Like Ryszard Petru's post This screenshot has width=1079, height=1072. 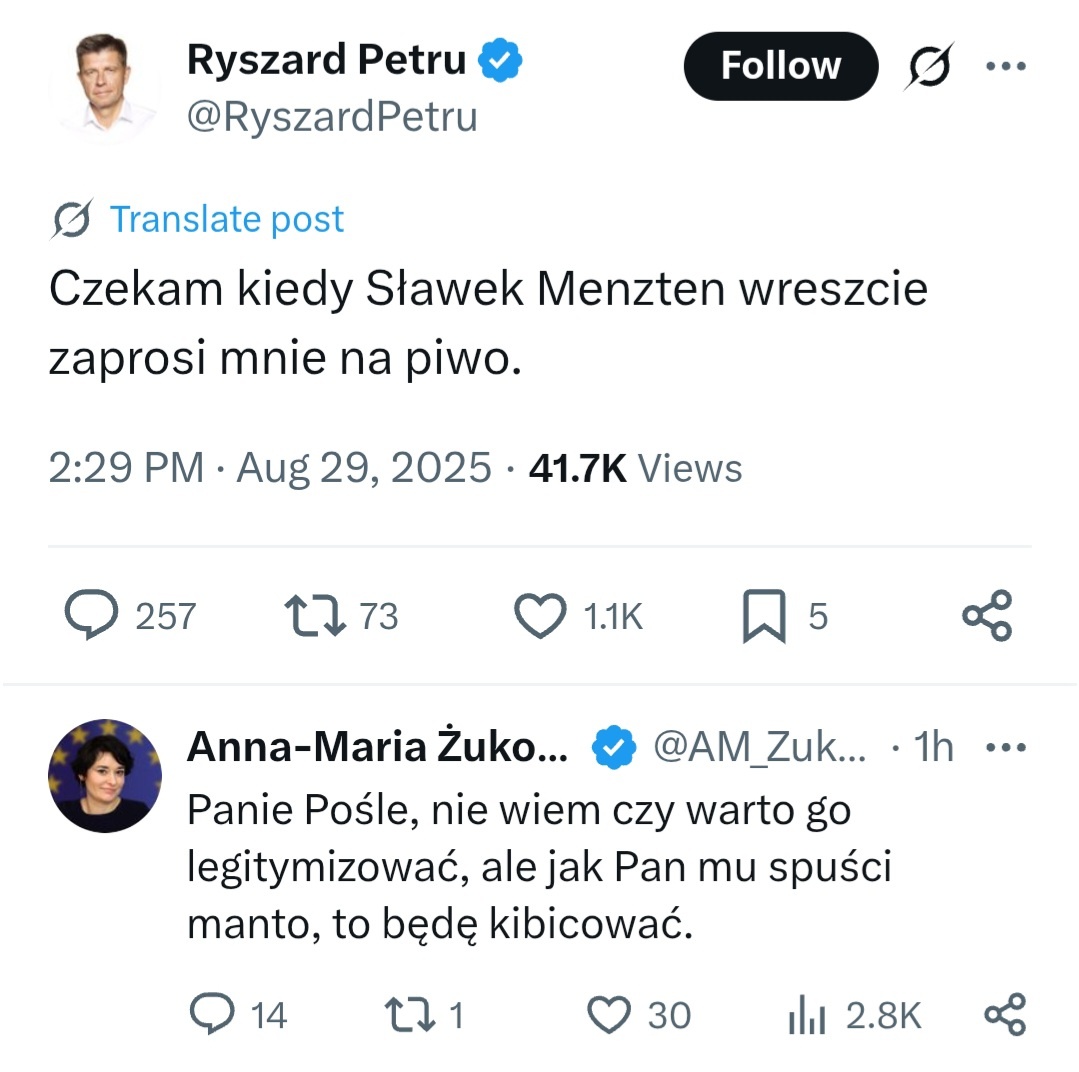pos(539,616)
